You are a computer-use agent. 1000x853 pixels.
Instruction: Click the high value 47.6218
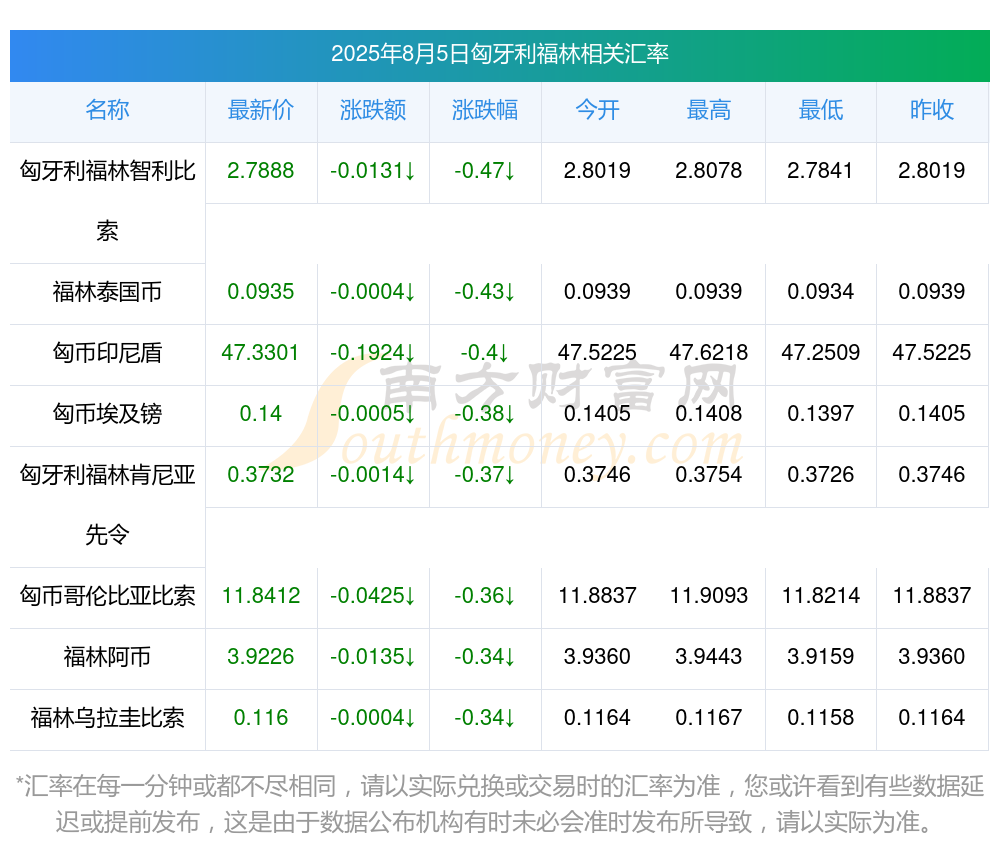tap(709, 353)
